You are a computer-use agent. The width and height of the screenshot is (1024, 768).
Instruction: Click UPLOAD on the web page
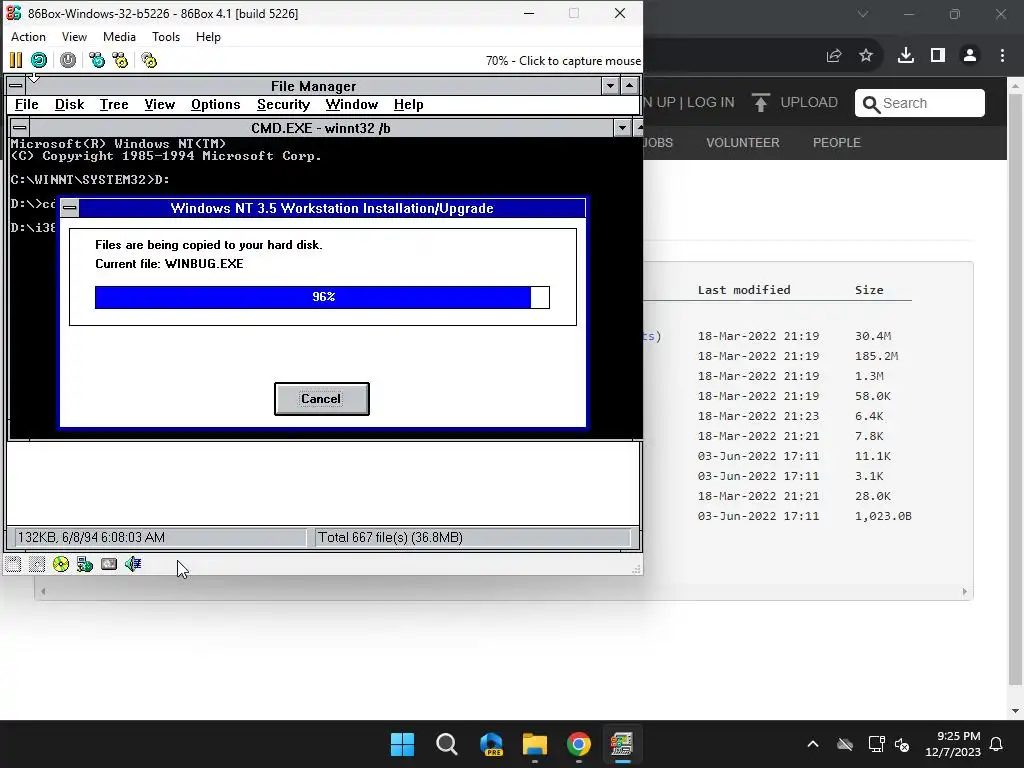tap(795, 103)
